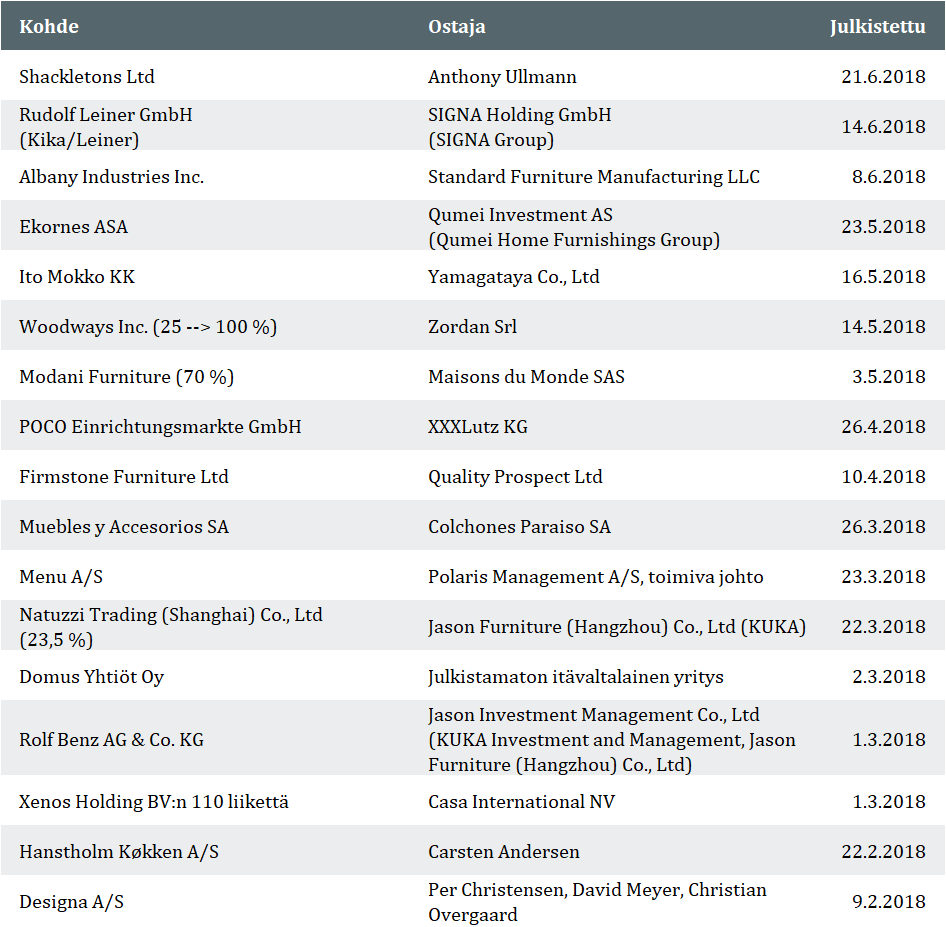Select the Anthony Ullmann cell

[502, 77]
